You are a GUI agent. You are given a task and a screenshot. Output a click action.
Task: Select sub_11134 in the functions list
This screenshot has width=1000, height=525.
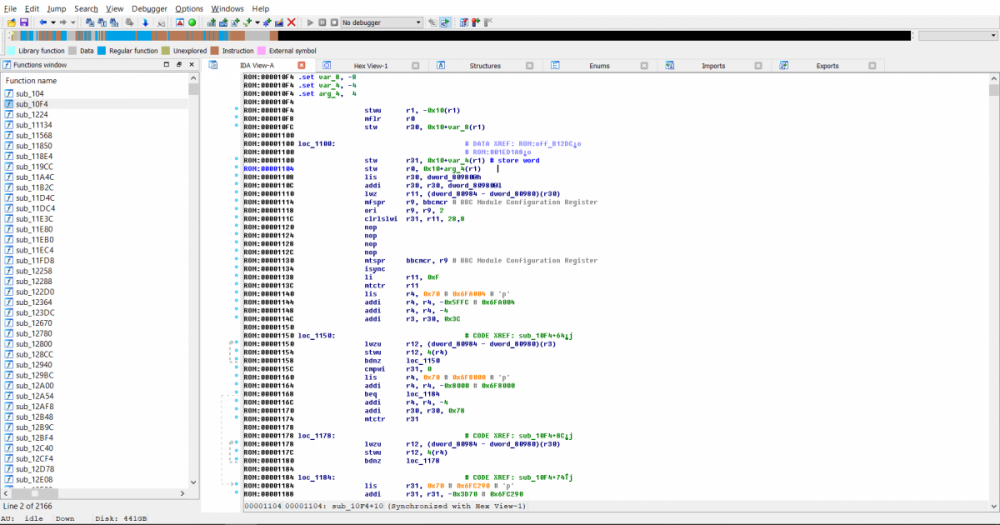pos(34,125)
